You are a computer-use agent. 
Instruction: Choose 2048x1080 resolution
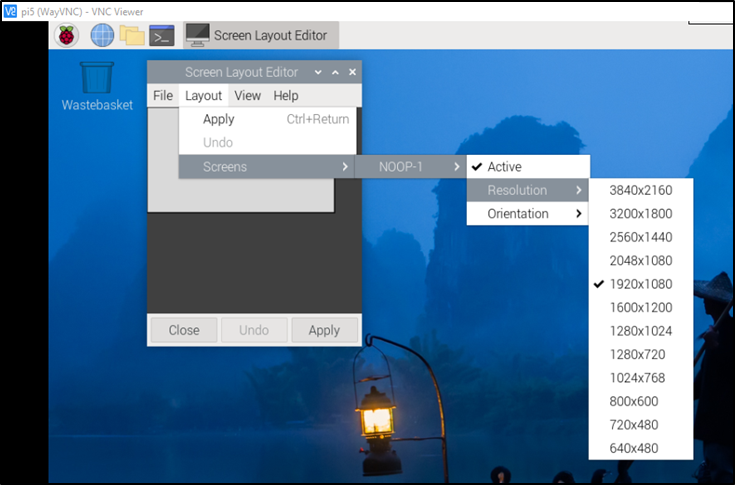pos(641,261)
